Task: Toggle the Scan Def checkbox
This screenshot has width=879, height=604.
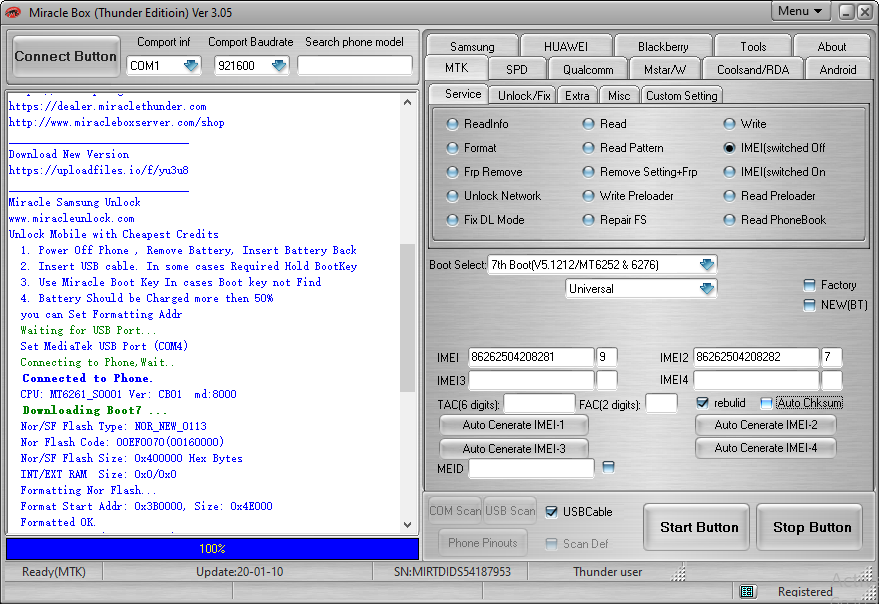Action: [552, 544]
